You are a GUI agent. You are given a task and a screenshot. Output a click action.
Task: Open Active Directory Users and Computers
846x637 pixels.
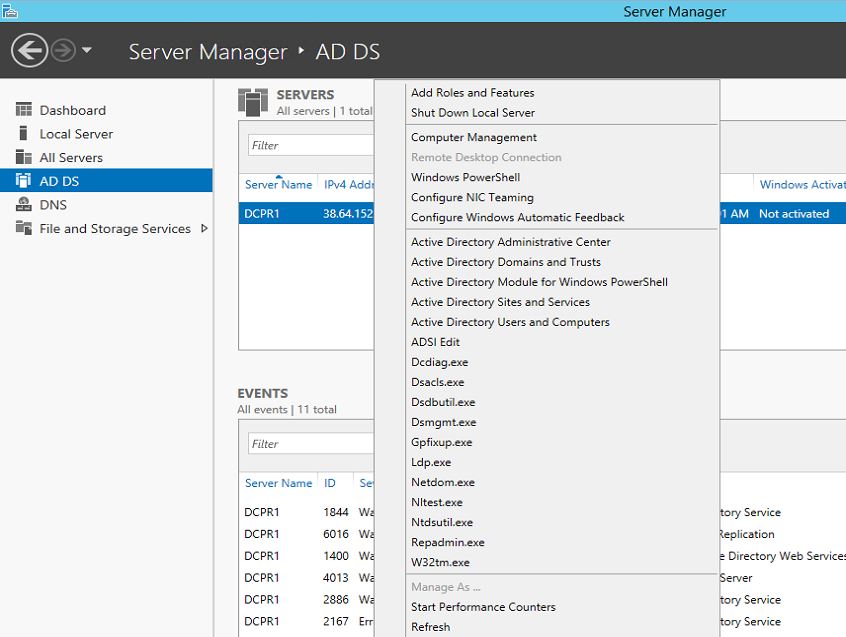tap(510, 322)
